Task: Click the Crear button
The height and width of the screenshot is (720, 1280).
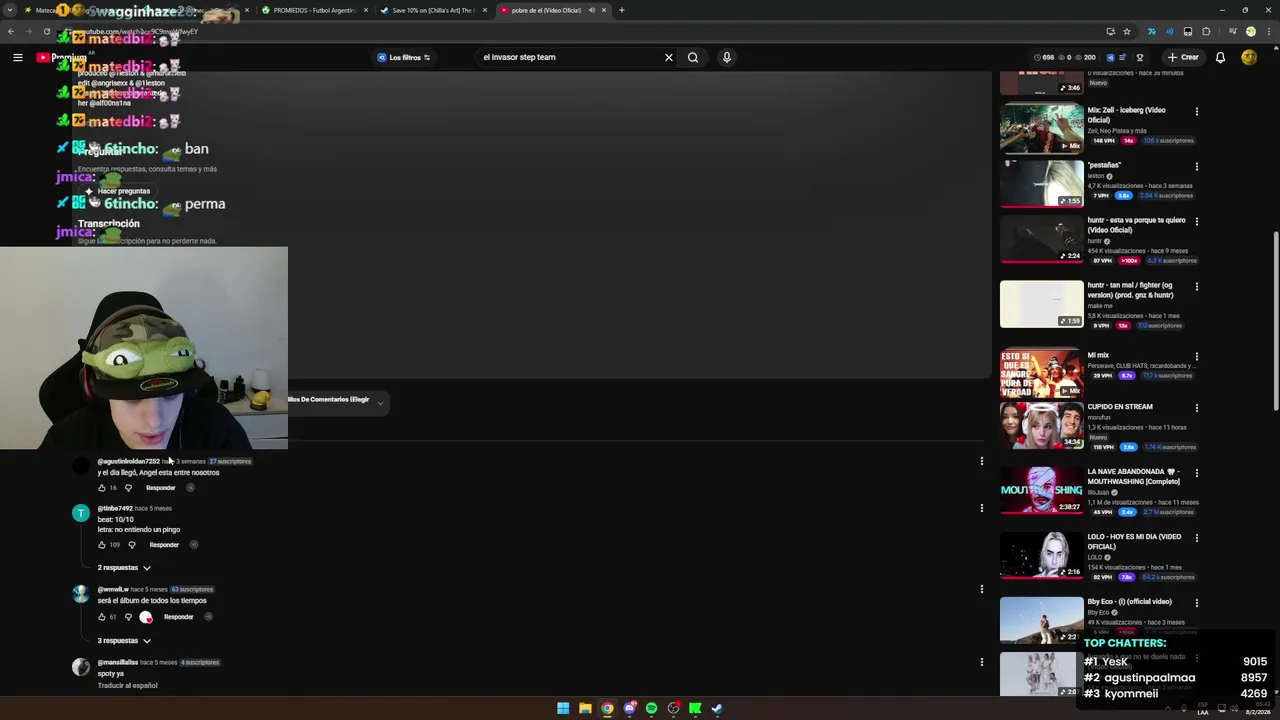Action: click(1183, 57)
